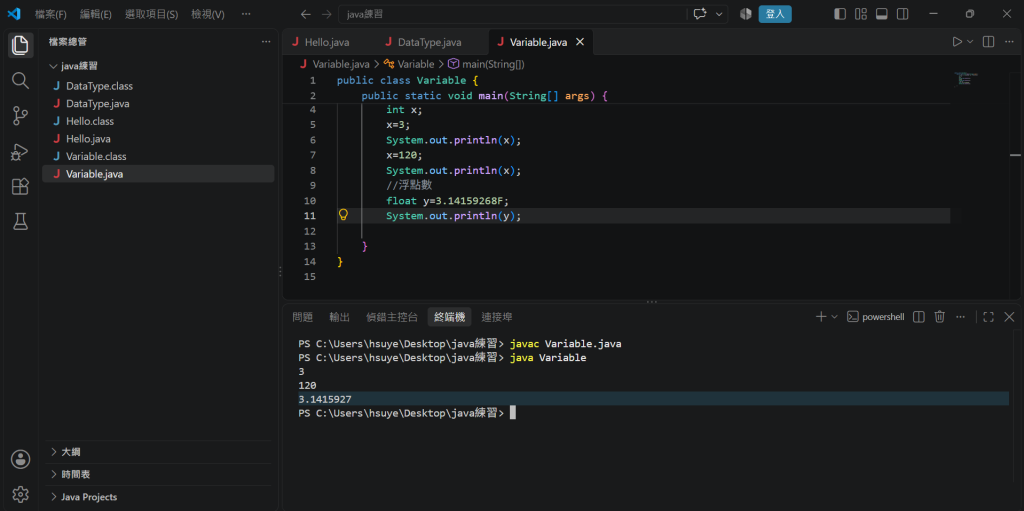Viewport: 1024px width, 511px height.
Task: Switch to the 偵錯主控台 debug console tab
Action: click(392, 317)
